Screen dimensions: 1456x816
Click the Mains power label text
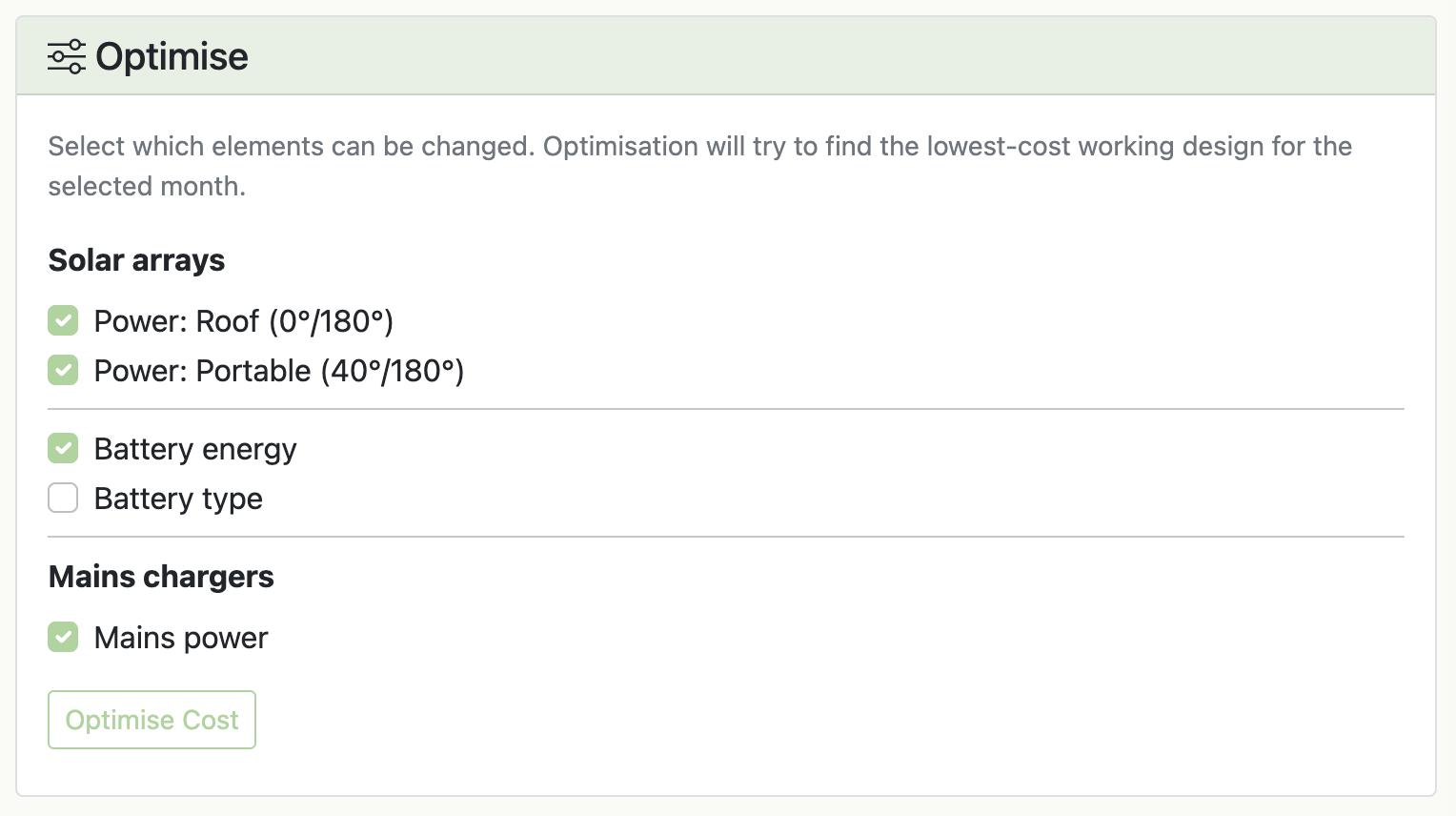[181, 637]
